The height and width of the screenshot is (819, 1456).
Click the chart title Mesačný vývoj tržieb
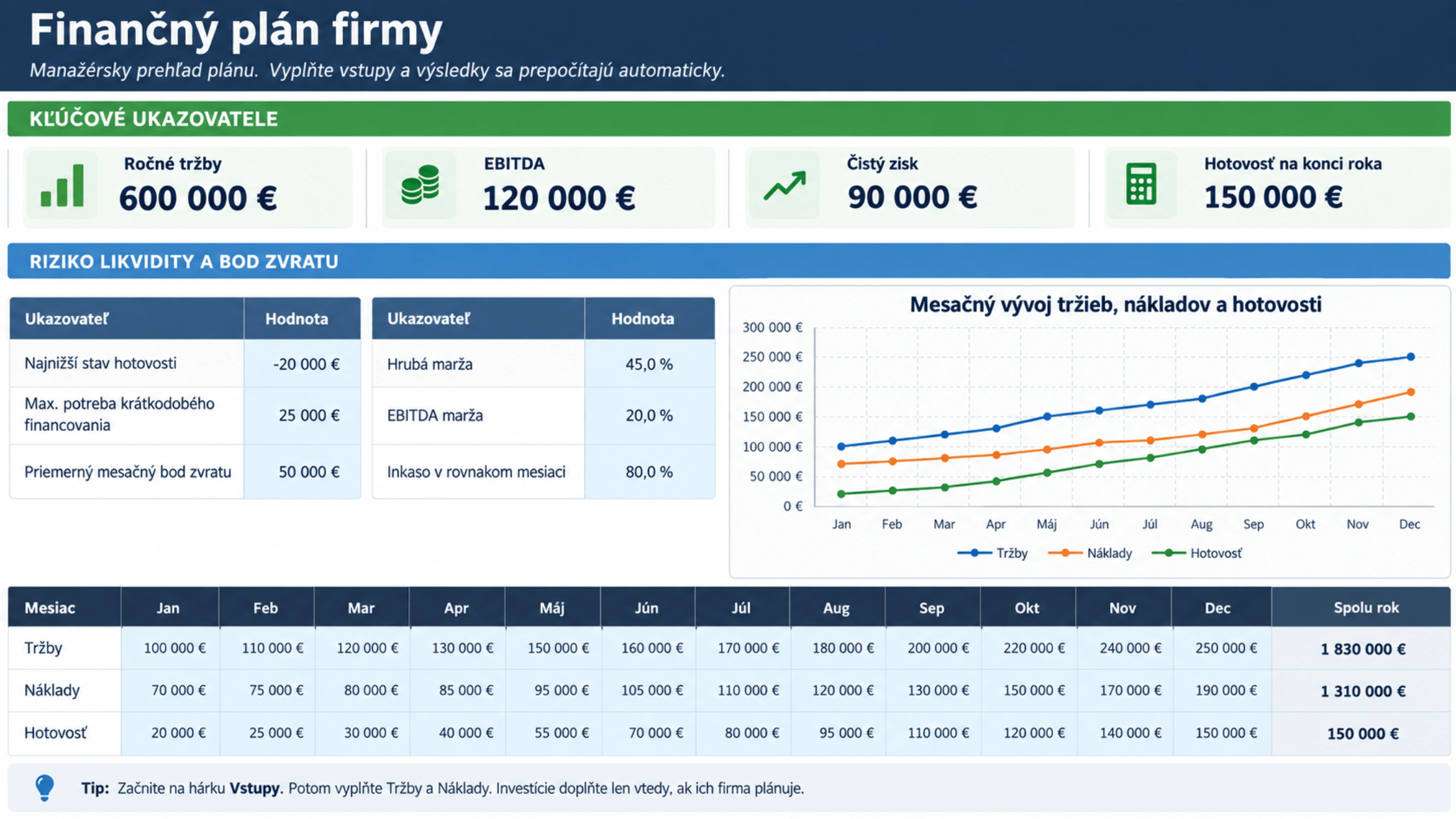tap(1115, 305)
